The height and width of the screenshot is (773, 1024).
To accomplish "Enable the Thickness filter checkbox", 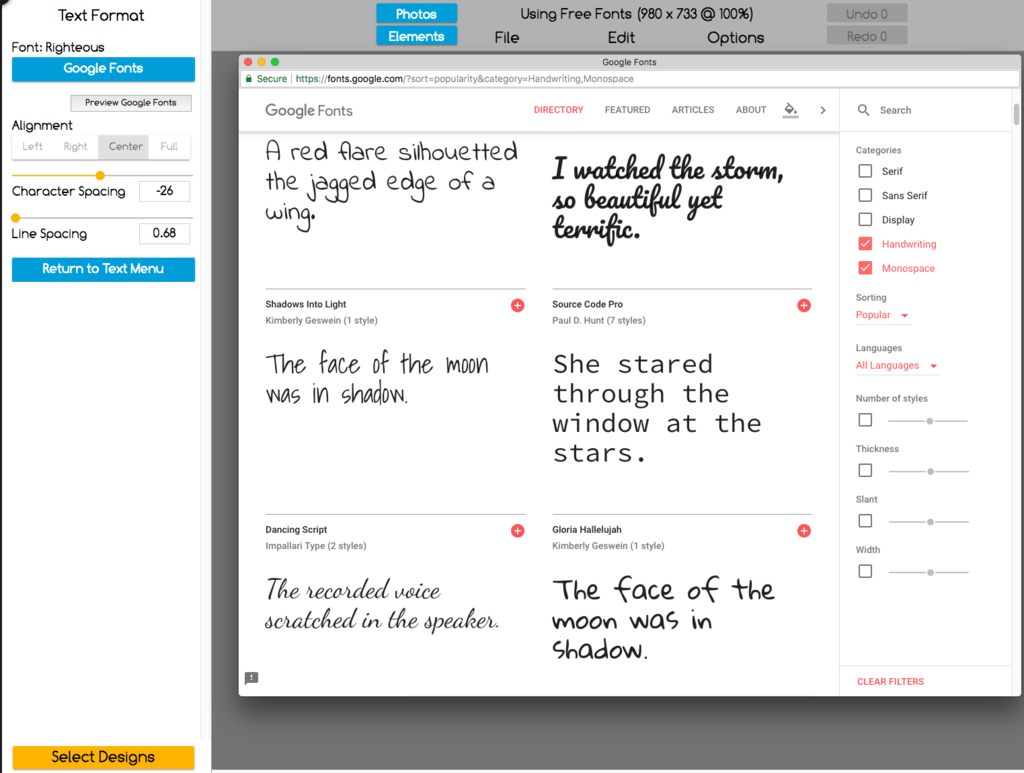I will pyautogui.click(x=865, y=470).
